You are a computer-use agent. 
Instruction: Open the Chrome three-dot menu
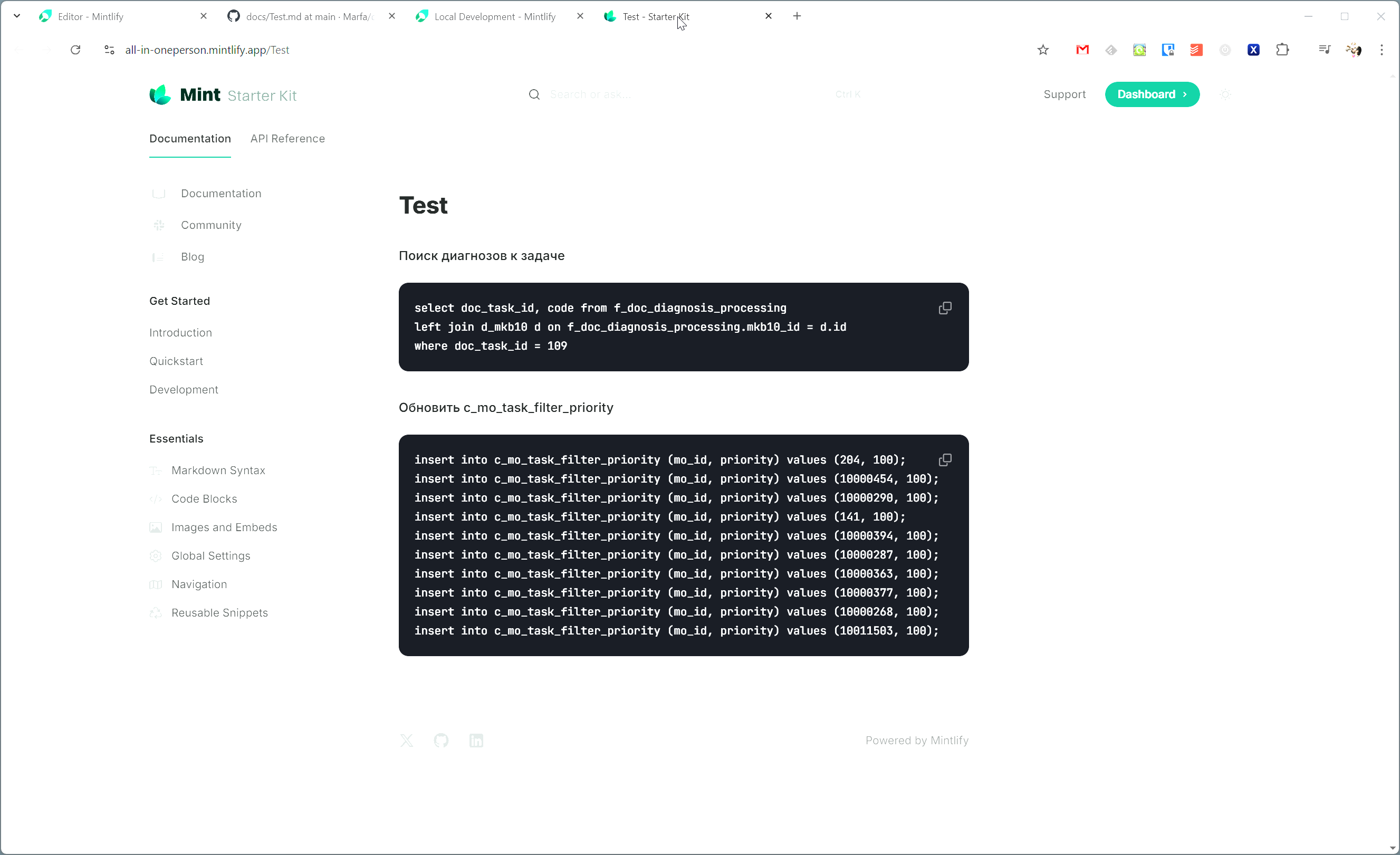point(1381,50)
